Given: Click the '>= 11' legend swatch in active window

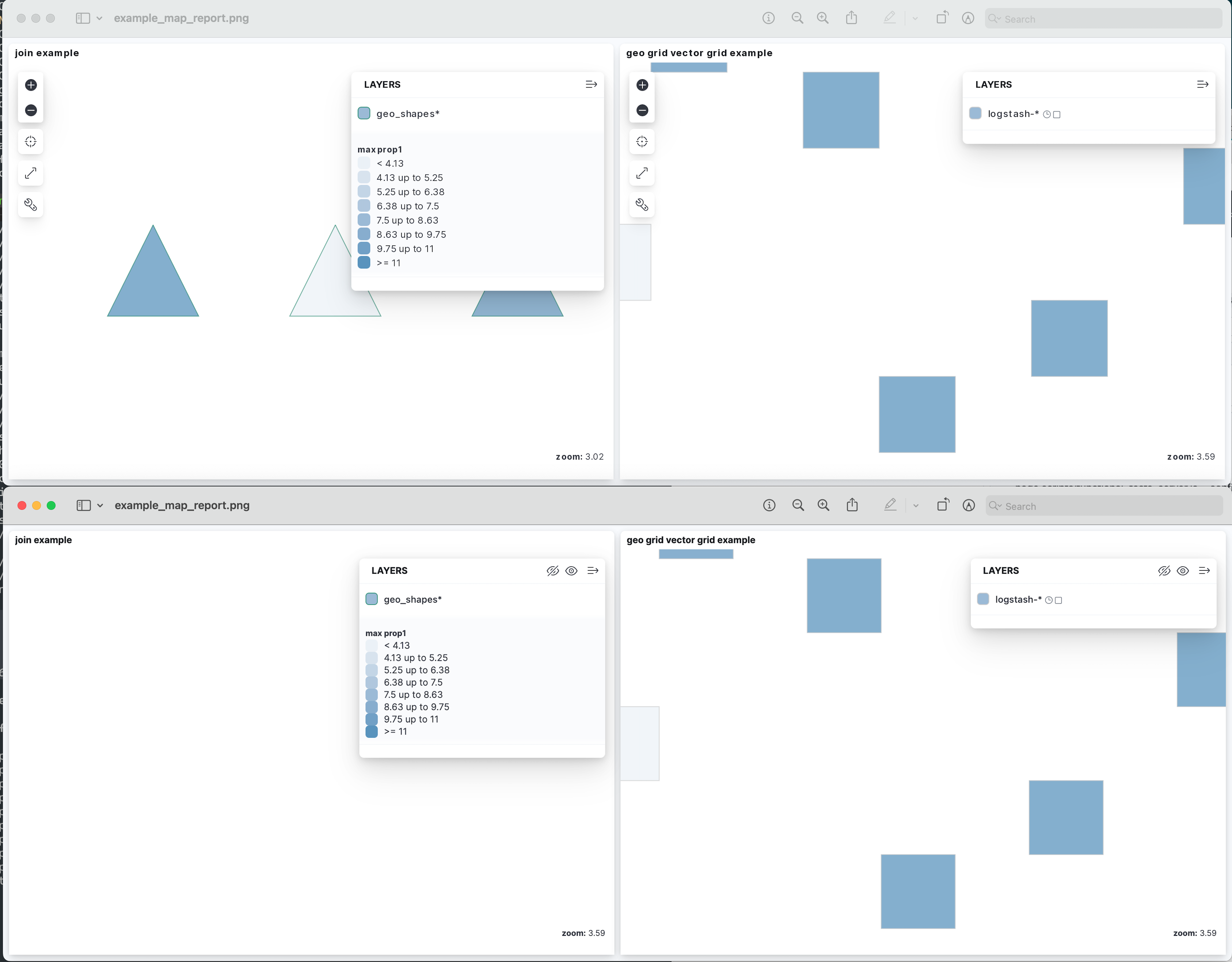Looking at the screenshot, I should [371, 732].
